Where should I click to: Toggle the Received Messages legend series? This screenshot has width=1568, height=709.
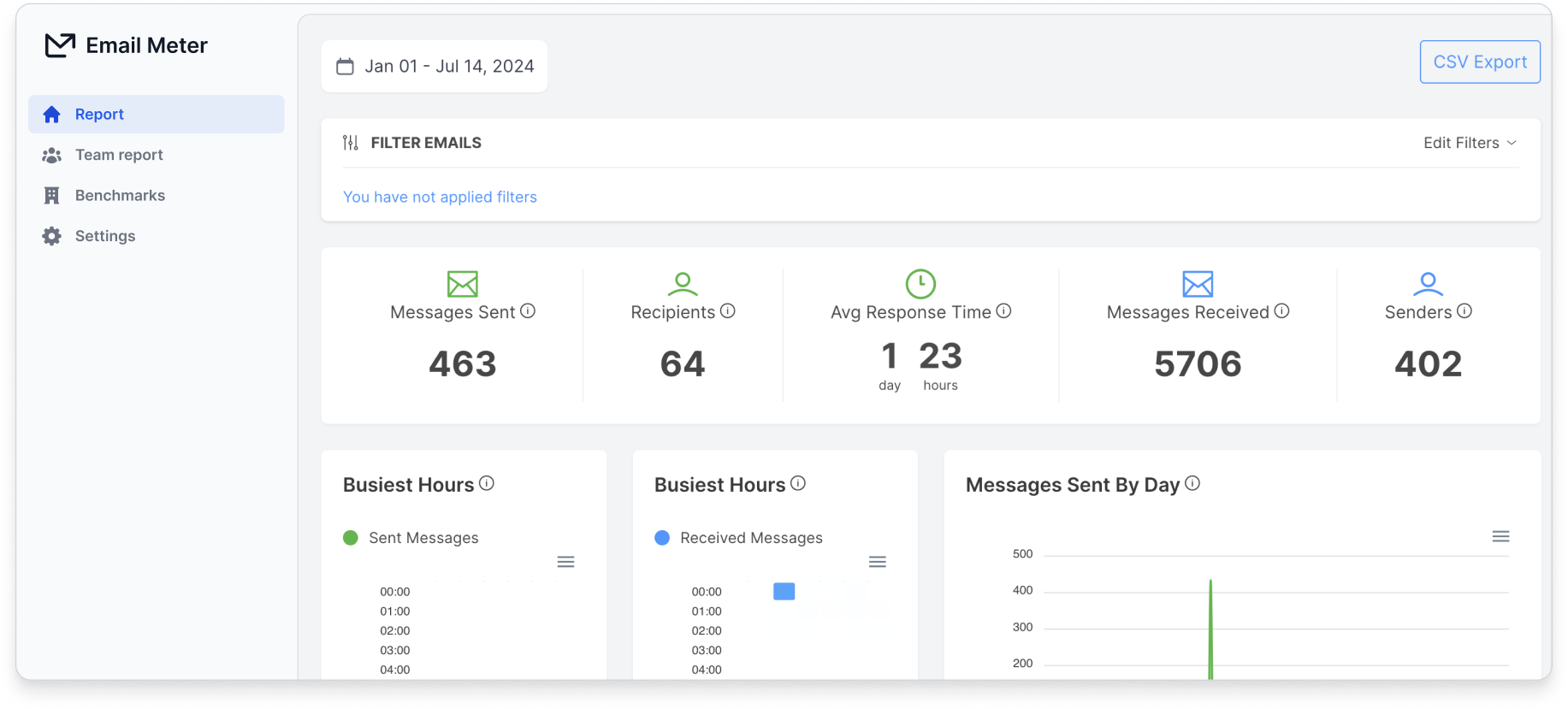click(738, 538)
